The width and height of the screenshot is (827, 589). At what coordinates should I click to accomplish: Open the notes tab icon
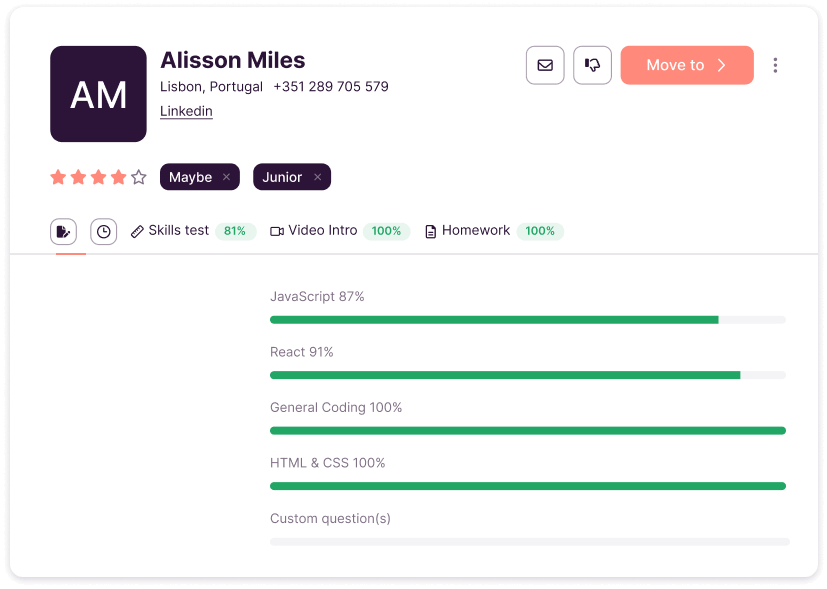pos(63,232)
